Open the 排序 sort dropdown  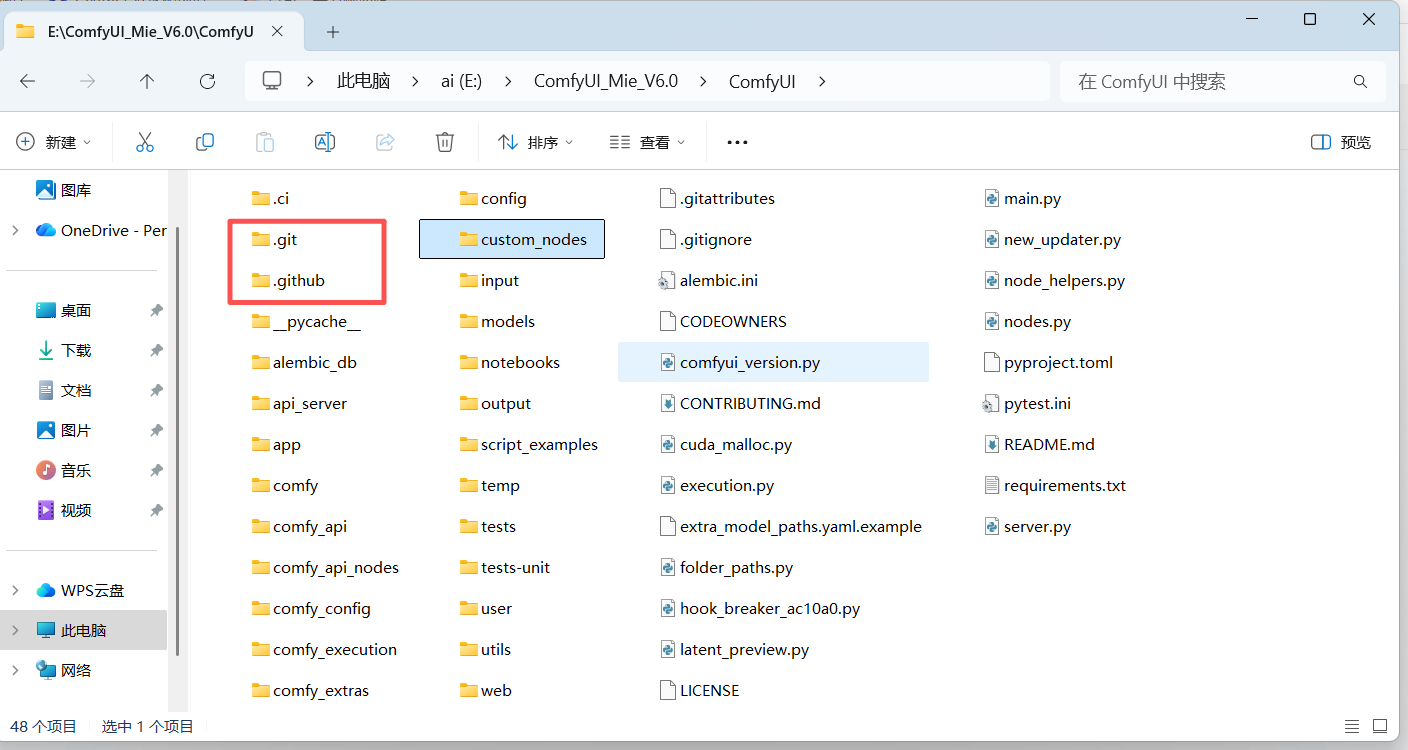pyautogui.click(x=536, y=142)
